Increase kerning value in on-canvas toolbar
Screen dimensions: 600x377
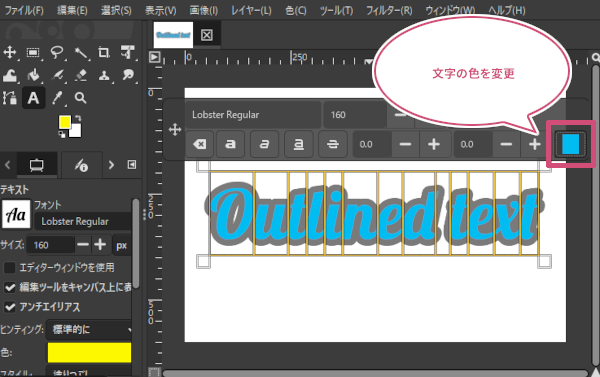(x=535, y=144)
